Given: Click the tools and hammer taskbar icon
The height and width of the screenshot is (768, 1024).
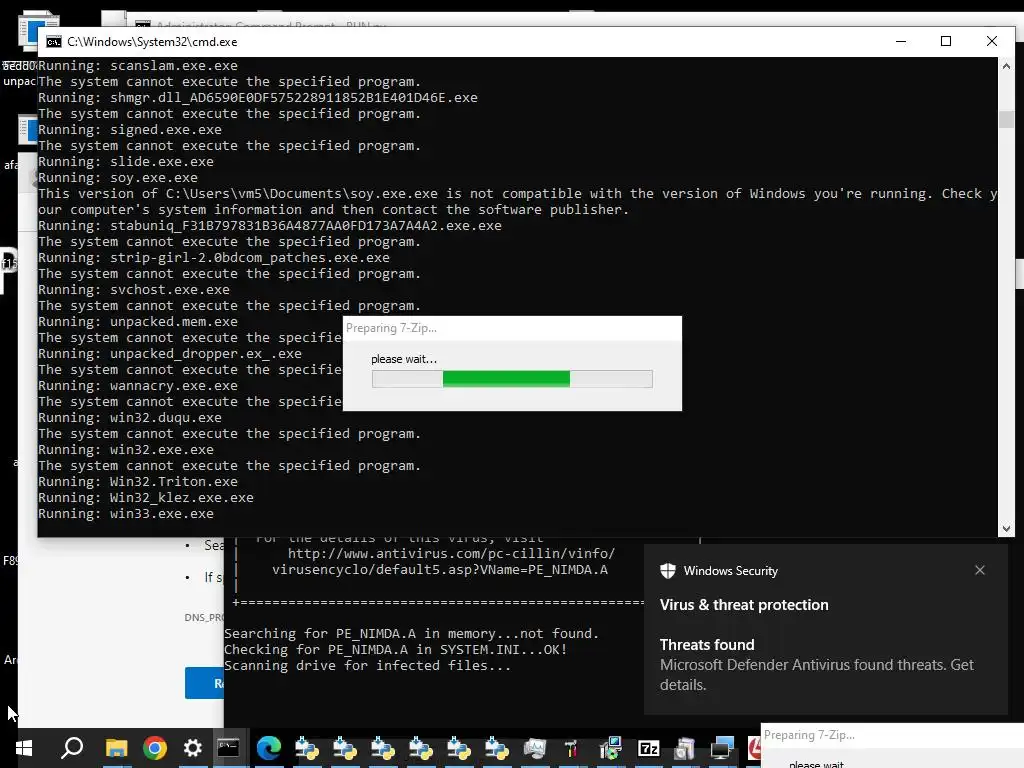Looking at the screenshot, I should pos(571,748).
